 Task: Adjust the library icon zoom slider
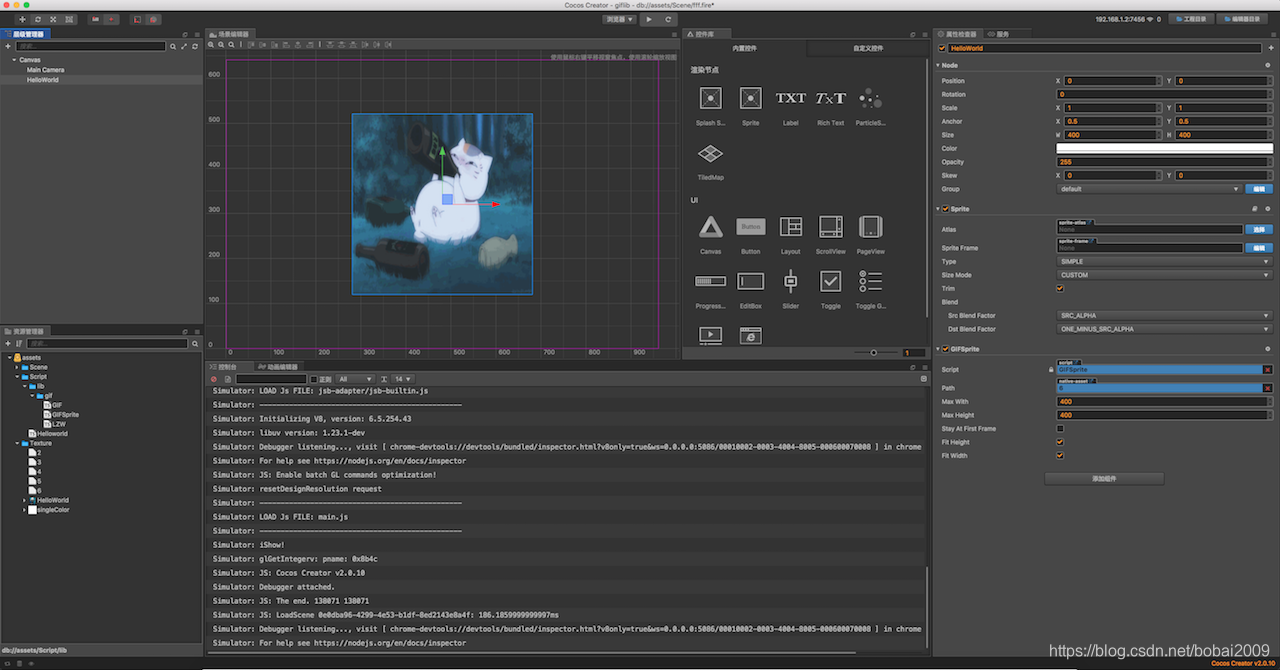(873, 352)
